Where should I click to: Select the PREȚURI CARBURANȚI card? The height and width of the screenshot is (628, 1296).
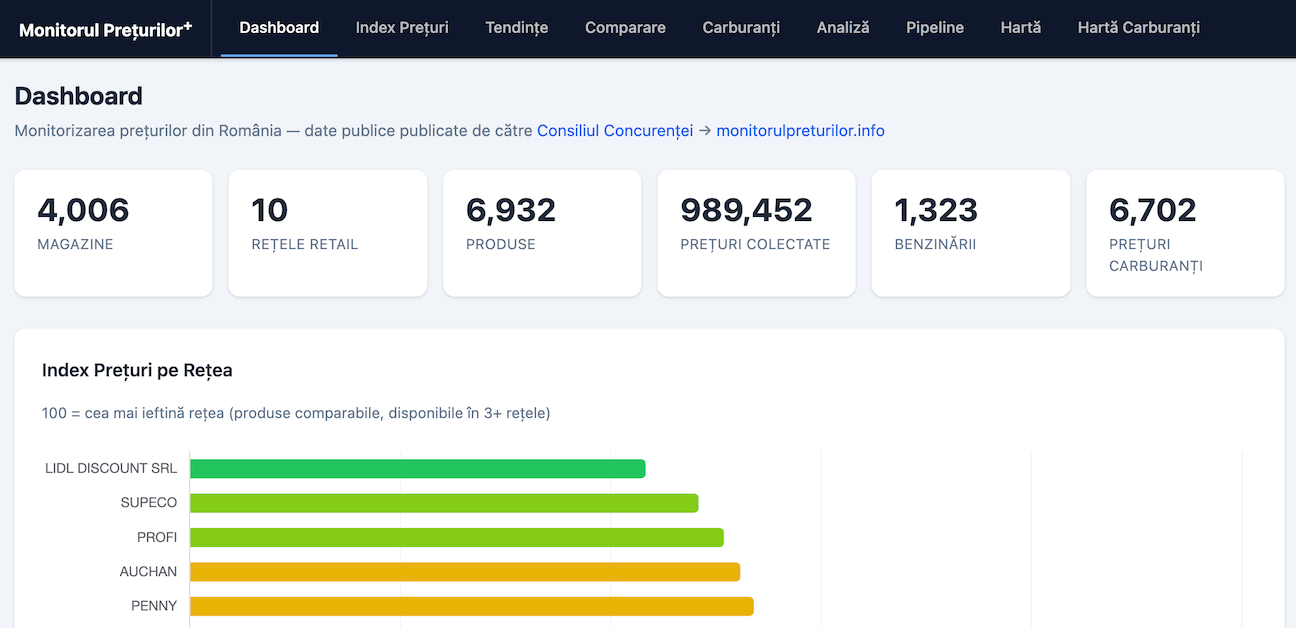tap(1184, 232)
